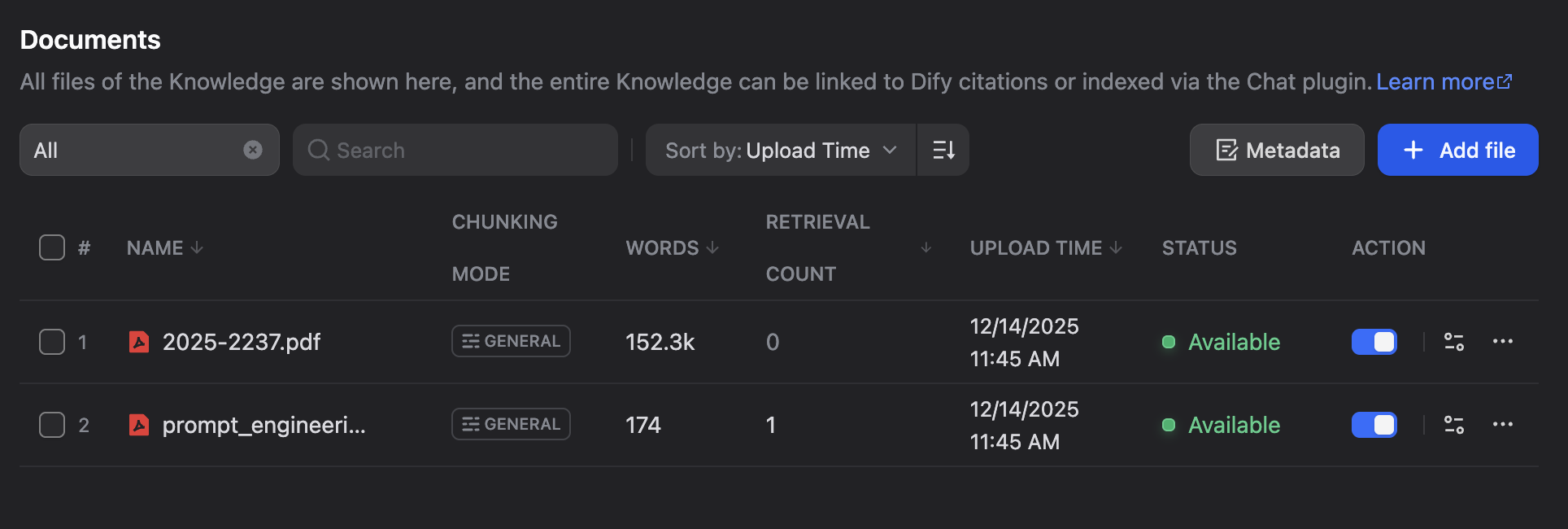Open chunk settings for the prompt_engineering file

point(1453,425)
